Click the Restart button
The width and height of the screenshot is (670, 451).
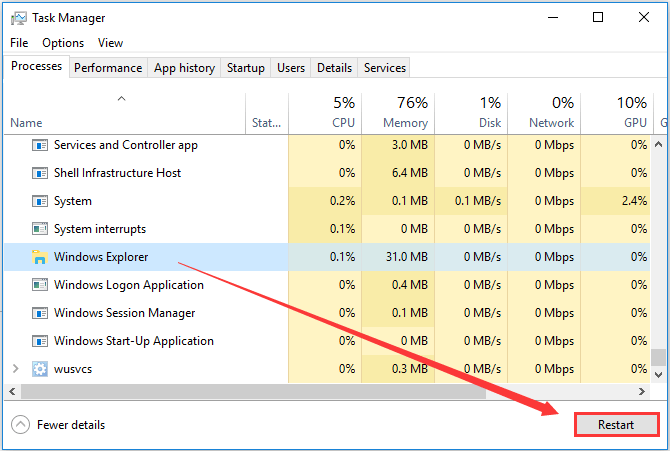616,424
